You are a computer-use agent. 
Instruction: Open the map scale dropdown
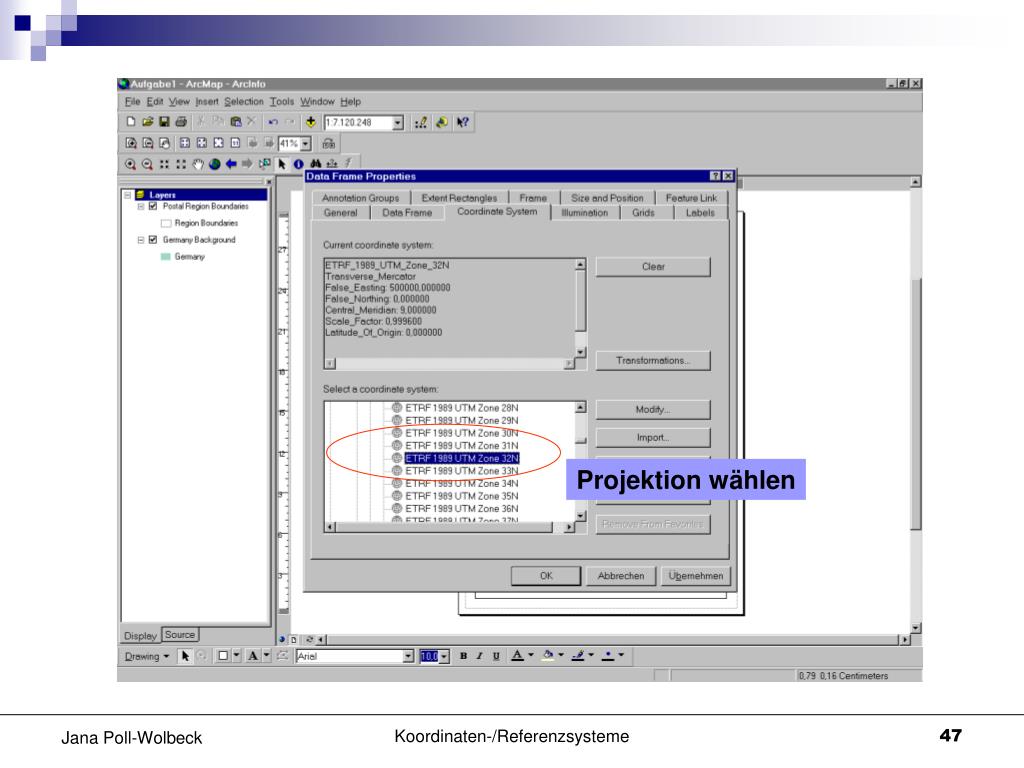pos(398,123)
